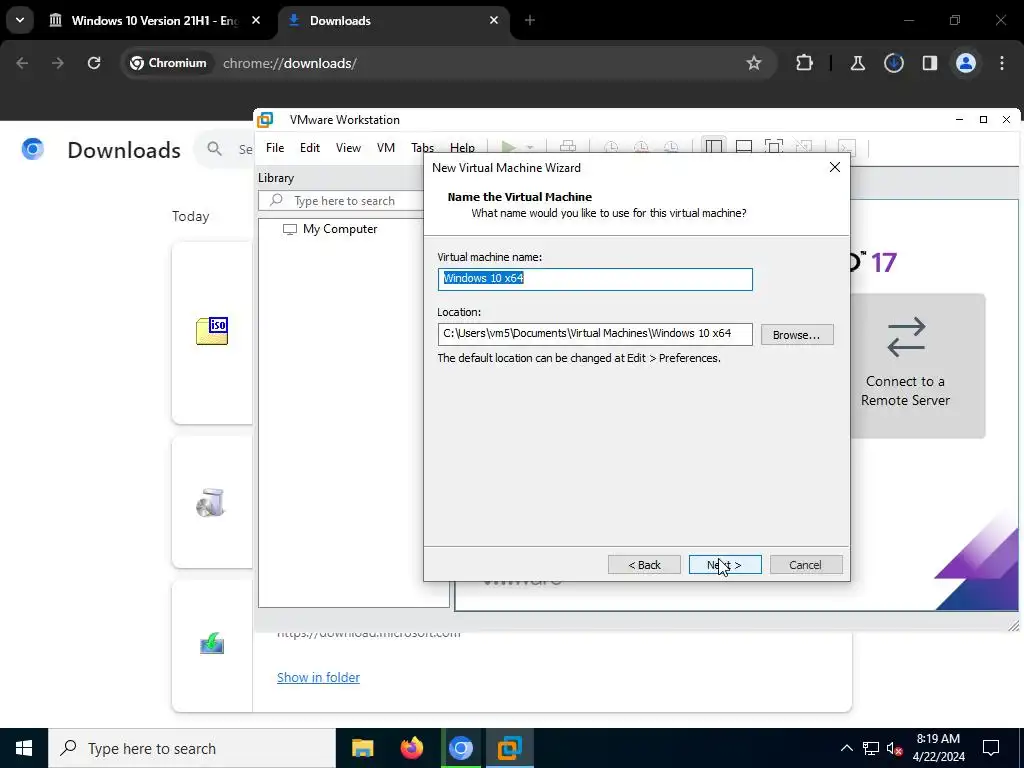Screen dimensions: 1024x768
Task: Open VMware Workstation from the taskbar
Action: [509, 748]
